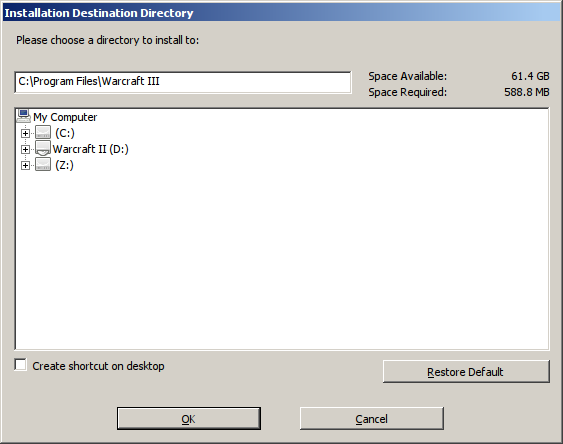Expand the (Z:) drive node
Screen dimensions: 563x444
tap(25, 165)
